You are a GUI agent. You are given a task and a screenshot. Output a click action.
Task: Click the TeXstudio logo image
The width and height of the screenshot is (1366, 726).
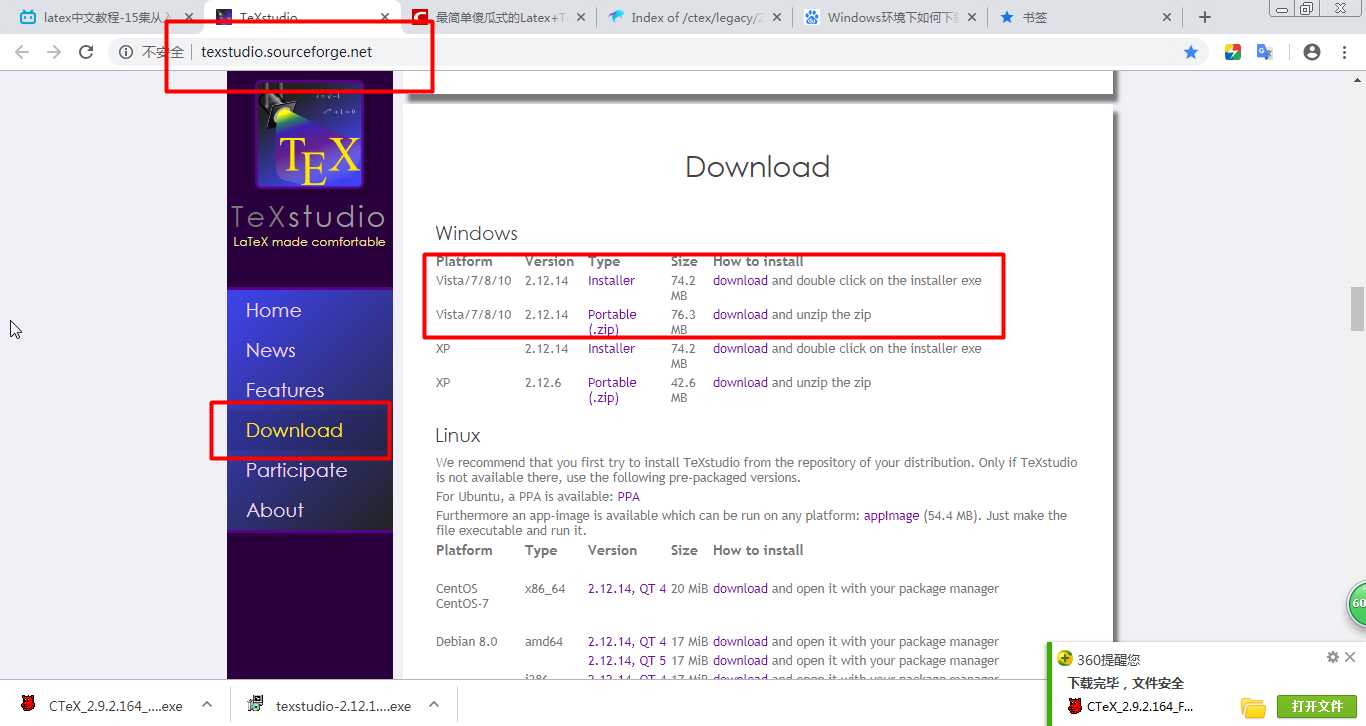(x=308, y=135)
